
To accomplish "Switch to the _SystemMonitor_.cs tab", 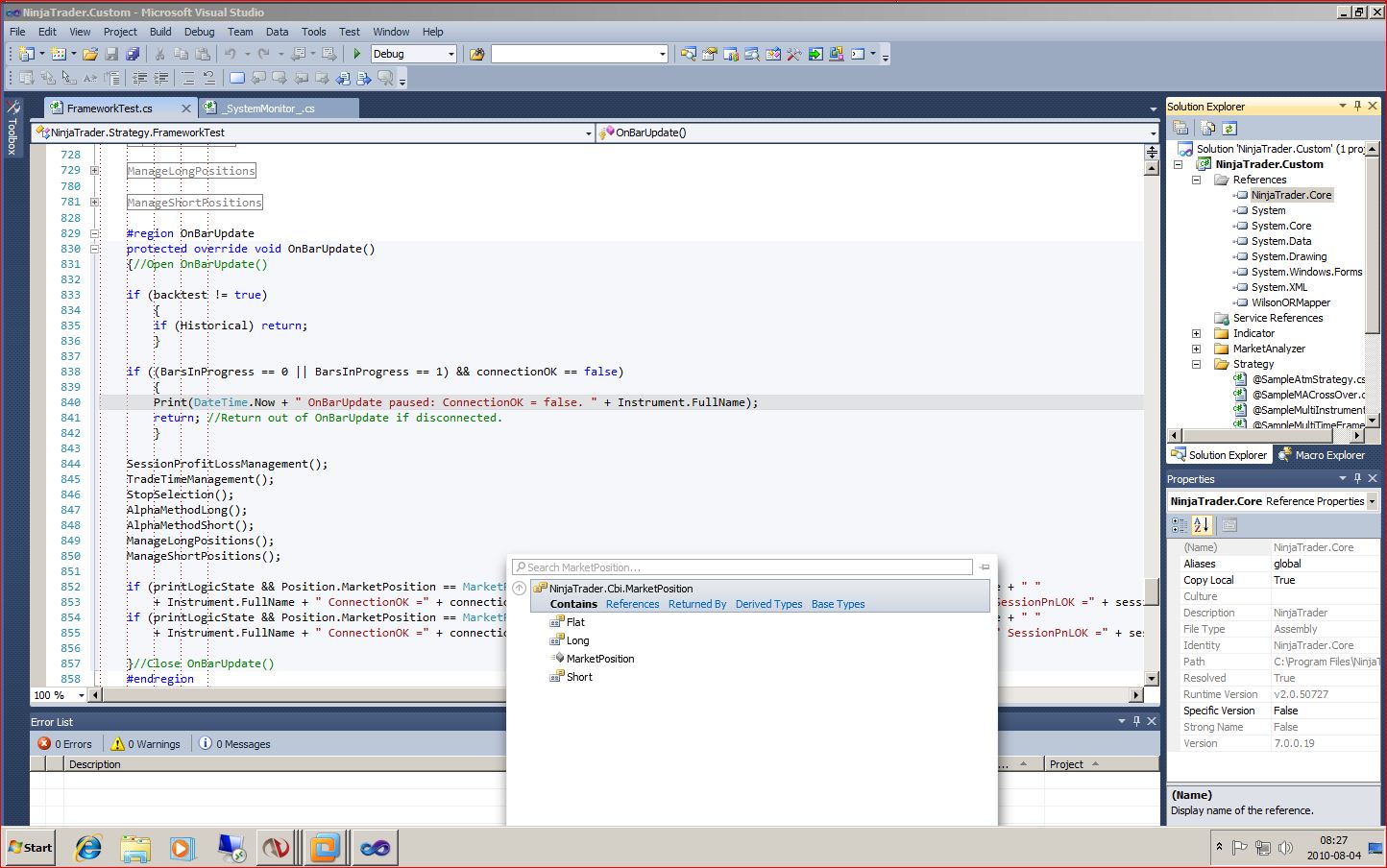I will [x=279, y=108].
